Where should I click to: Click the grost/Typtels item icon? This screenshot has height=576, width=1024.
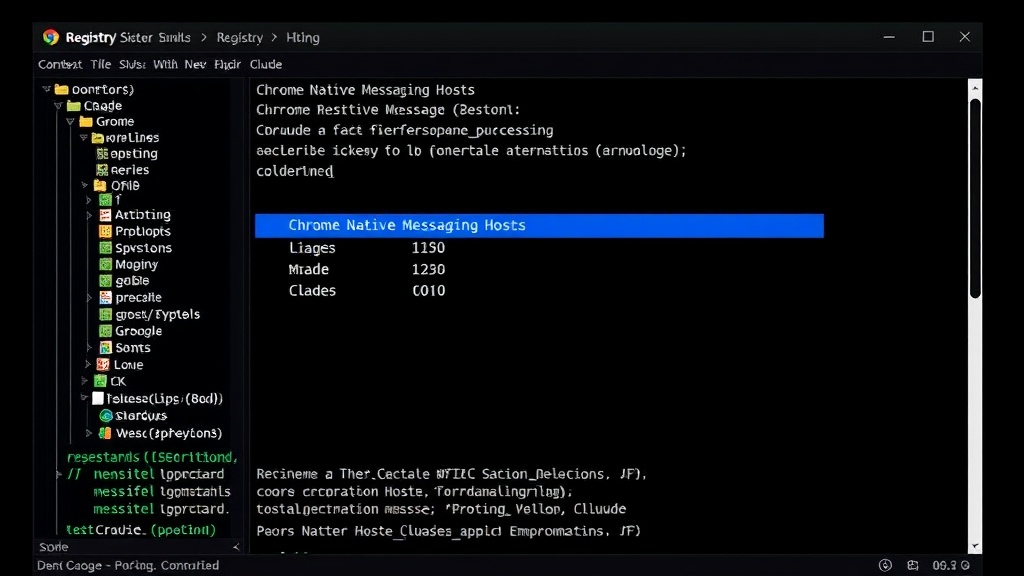tap(105, 315)
